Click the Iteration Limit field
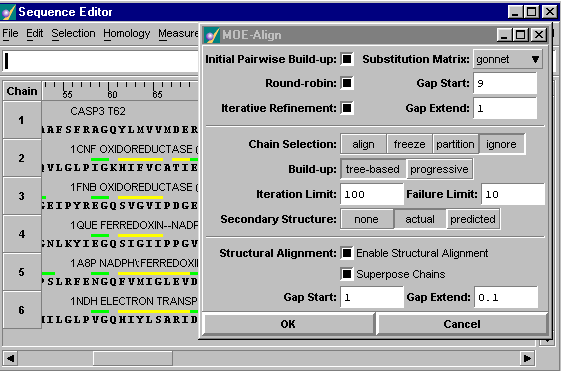561x371 pixels. pos(372,194)
